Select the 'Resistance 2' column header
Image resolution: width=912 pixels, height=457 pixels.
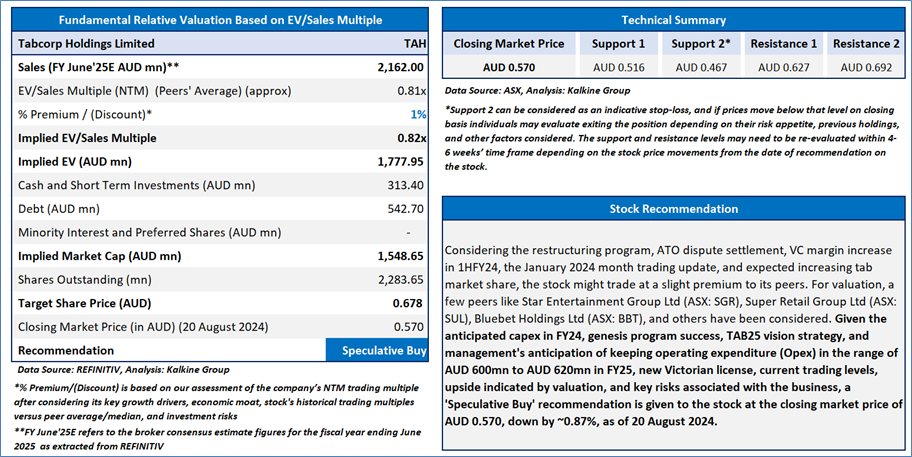866,44
